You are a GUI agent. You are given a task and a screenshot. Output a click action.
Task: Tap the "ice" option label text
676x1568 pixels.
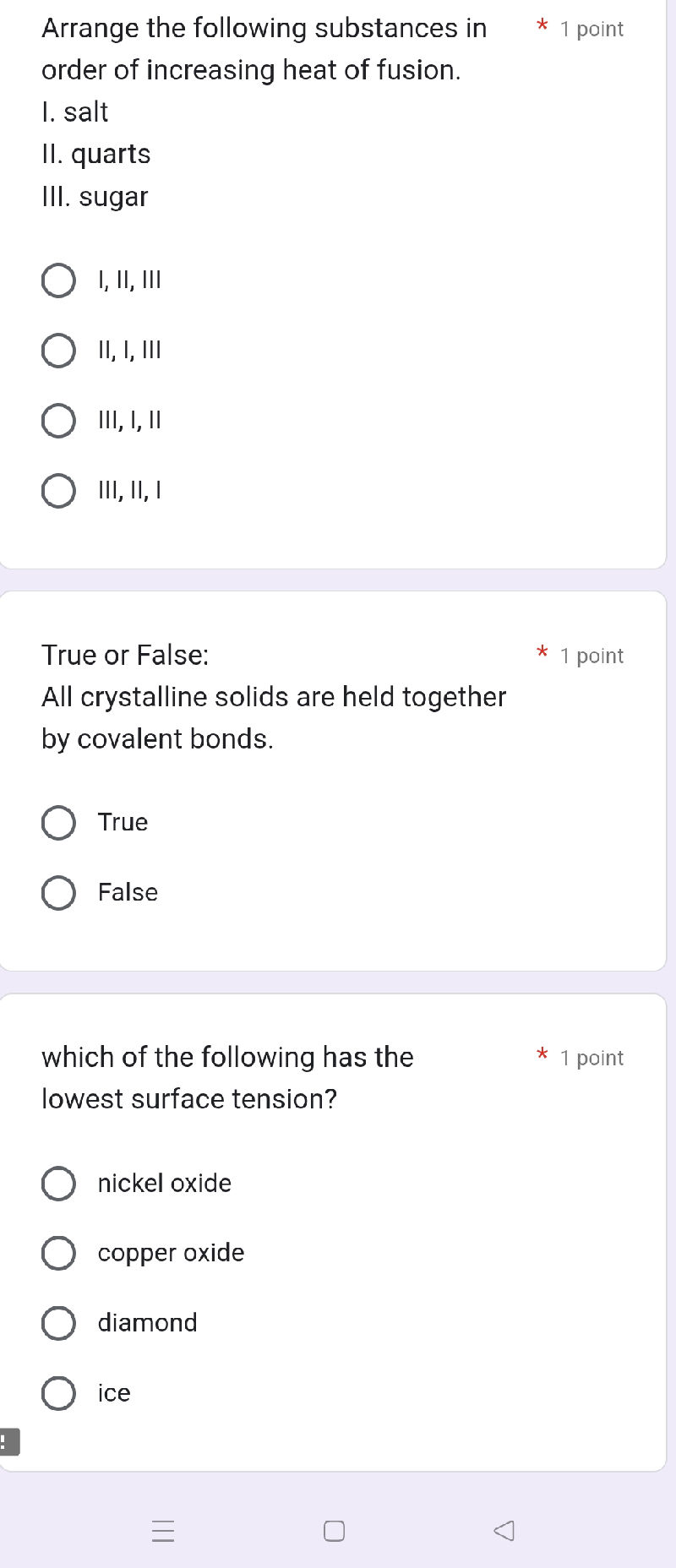tap(114, 1393)
